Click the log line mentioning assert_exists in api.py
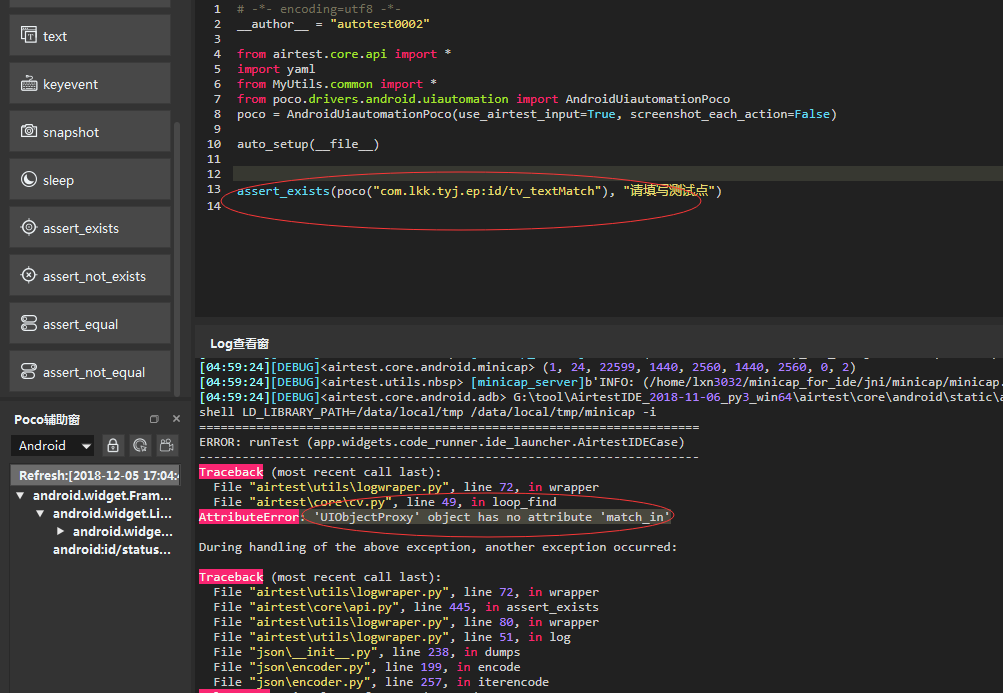Image resolution: width=1003 pixels, height=693 pixels. point(406,607)
